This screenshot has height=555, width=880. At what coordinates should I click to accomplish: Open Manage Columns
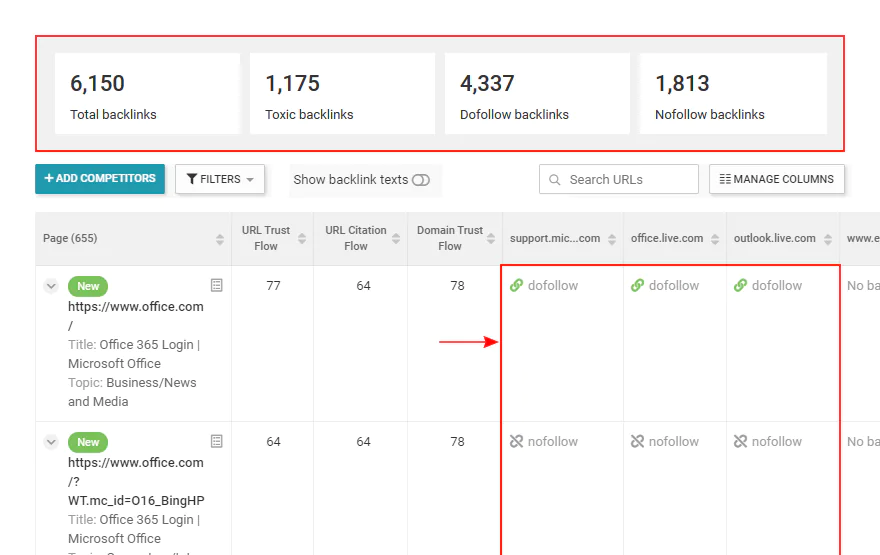pyautogui.click(x=777, y=179)
